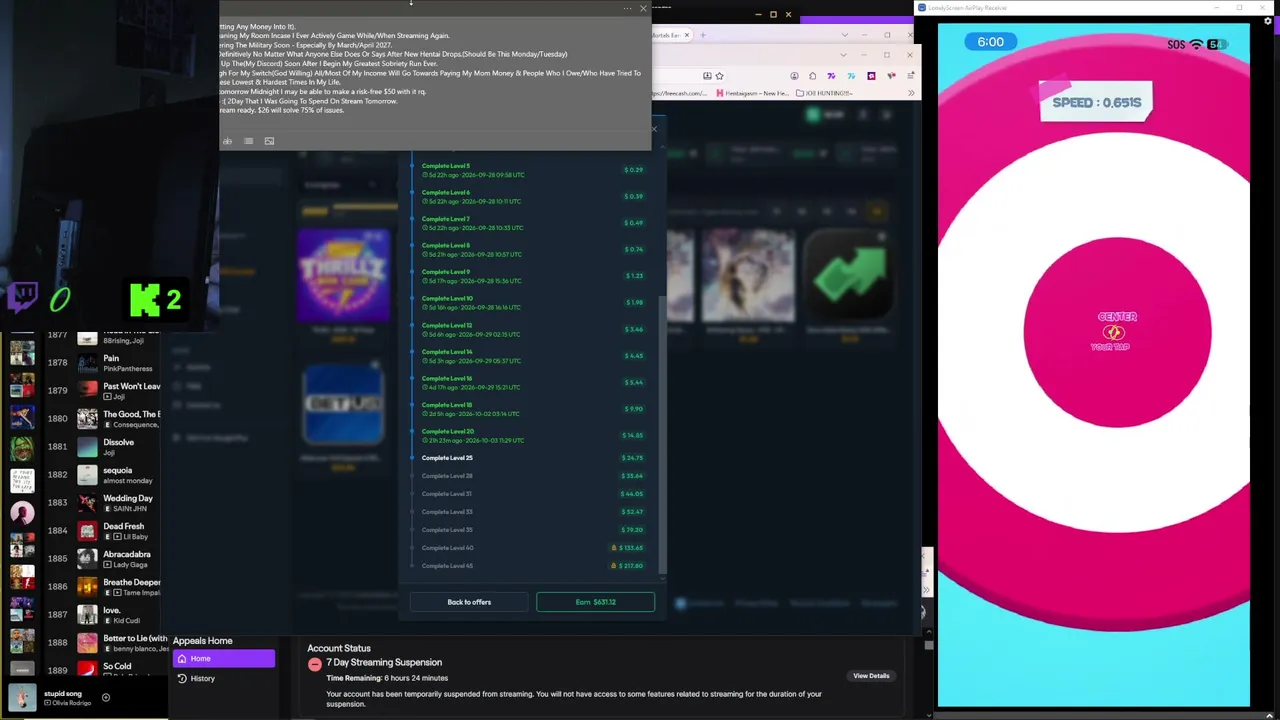
Task: Bookmark page with Firefox star icon
Action: click(719, 76)
